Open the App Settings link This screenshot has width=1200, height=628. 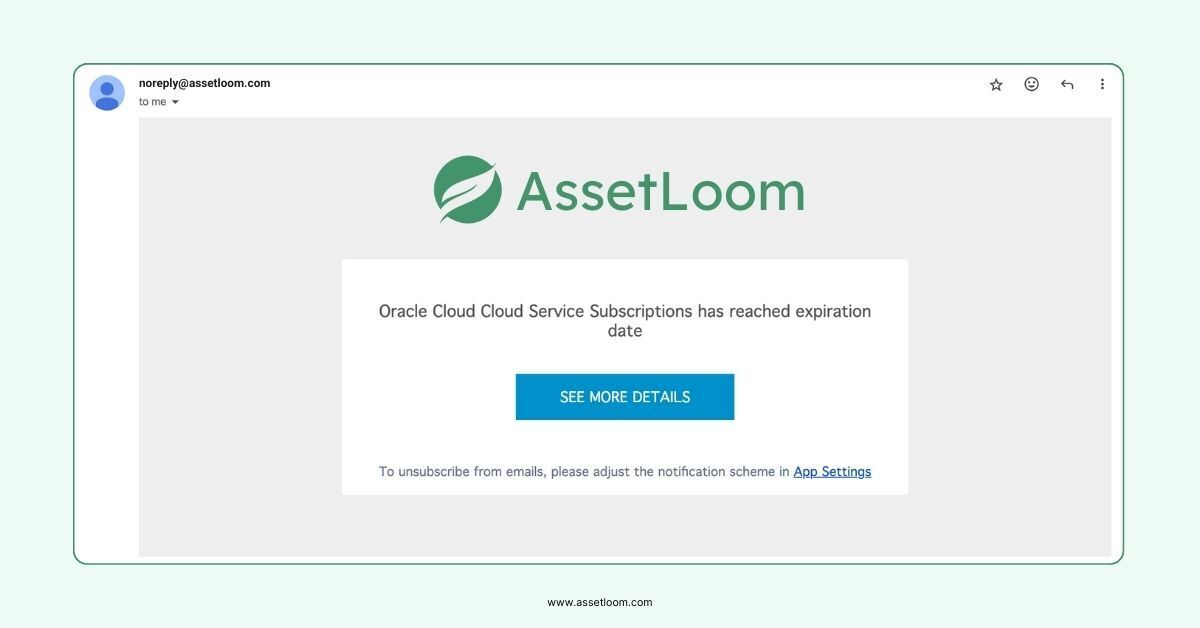[832, 472]
